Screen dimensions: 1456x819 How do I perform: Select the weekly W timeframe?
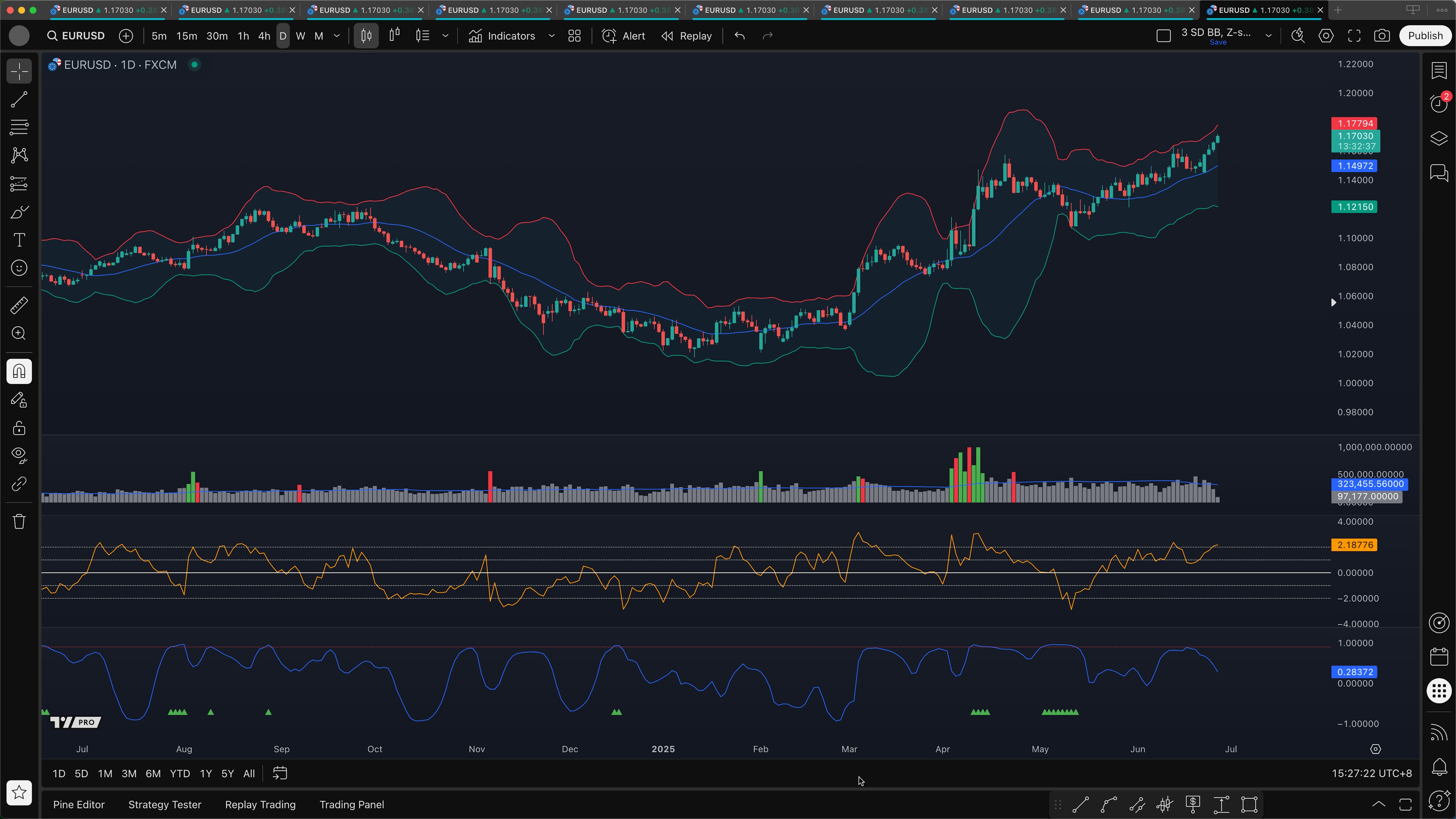(x=301, y=36)
